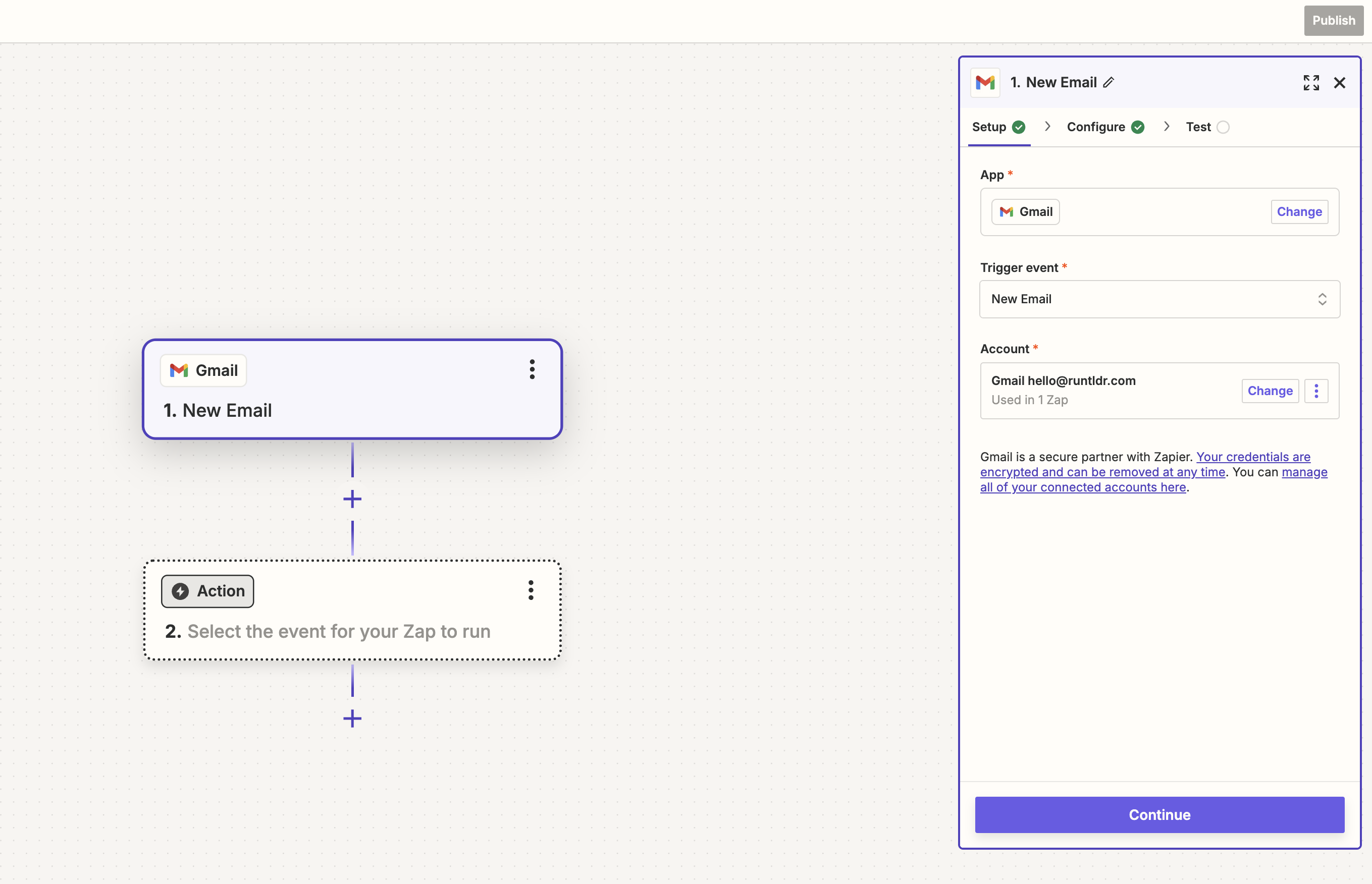Click the three-dot menu on Action node

[531, 590]
